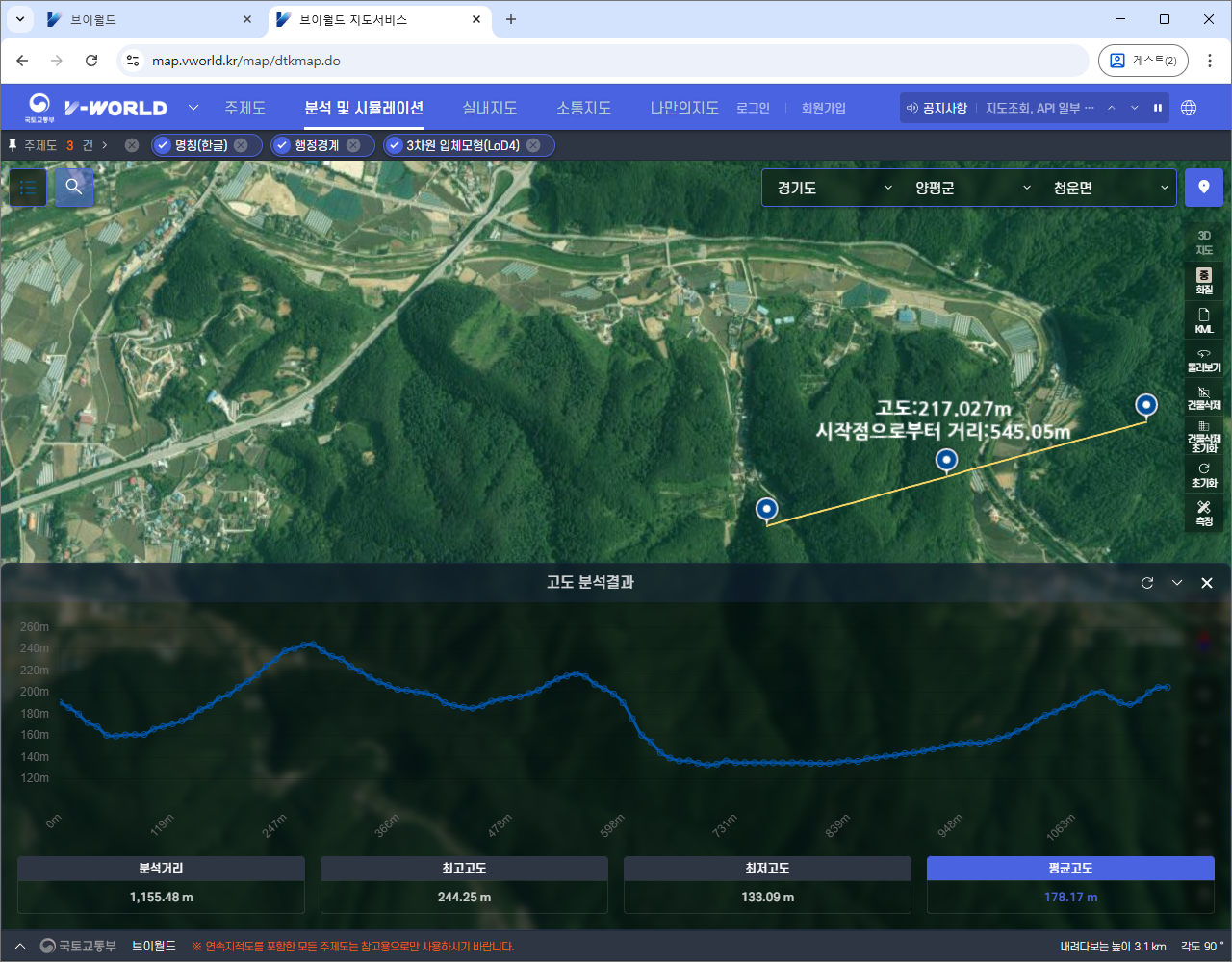The image size is (1232, 962).
Task: Select the 건물삭제 building delete tool
Action: 1203,397
